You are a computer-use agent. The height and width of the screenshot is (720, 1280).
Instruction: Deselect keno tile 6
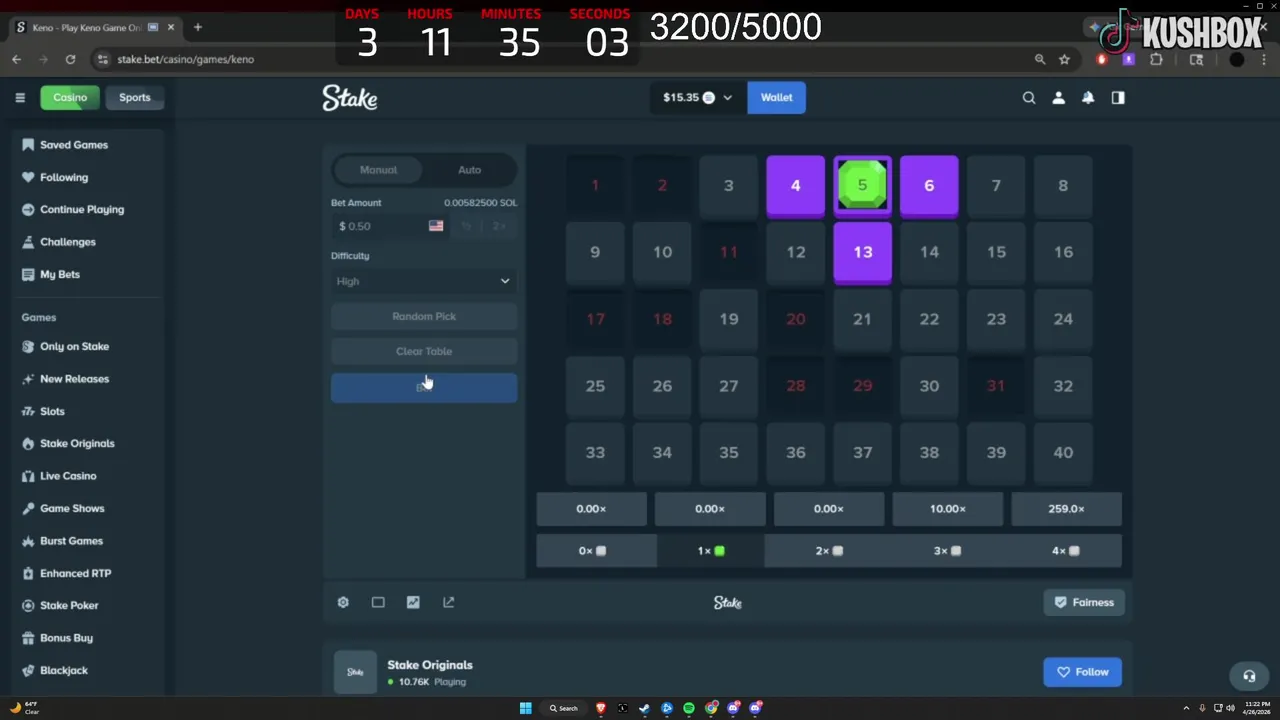[x=929, y=186]
